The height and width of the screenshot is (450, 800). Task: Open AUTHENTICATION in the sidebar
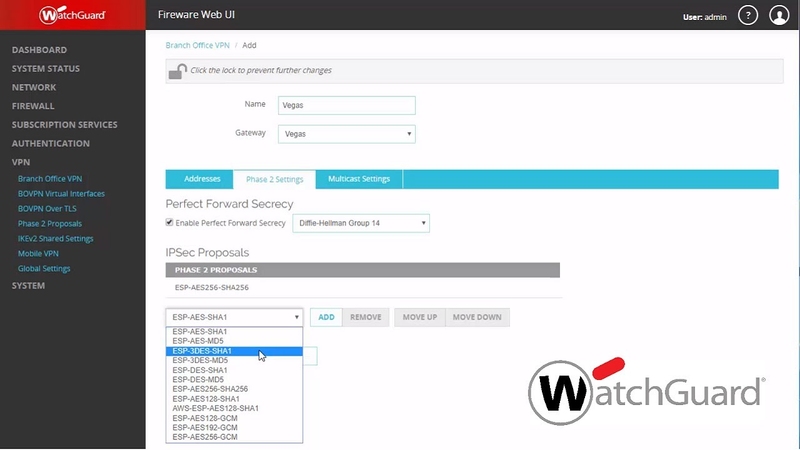tap(51, 143)
